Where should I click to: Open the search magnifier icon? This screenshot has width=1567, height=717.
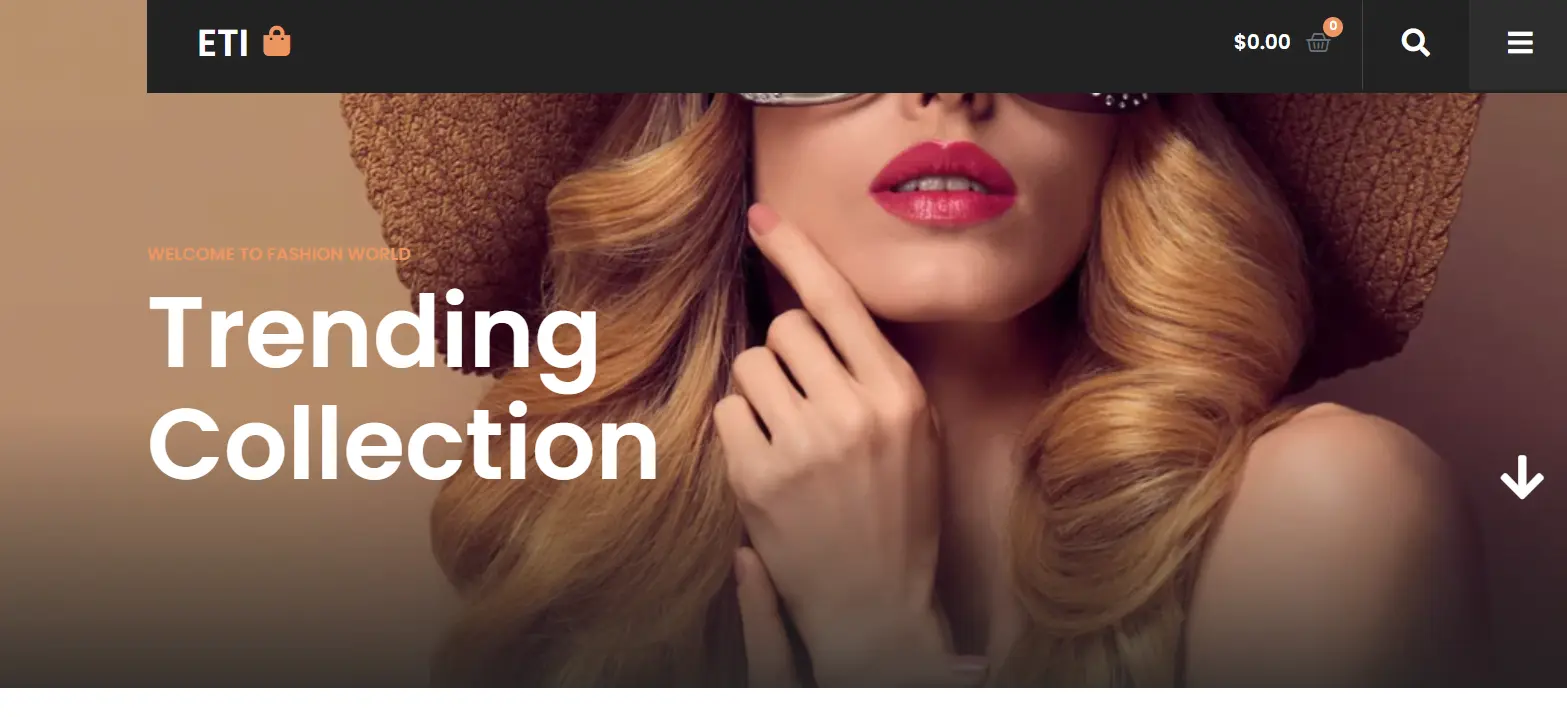pyautogui.click(x=1416, y=43)
